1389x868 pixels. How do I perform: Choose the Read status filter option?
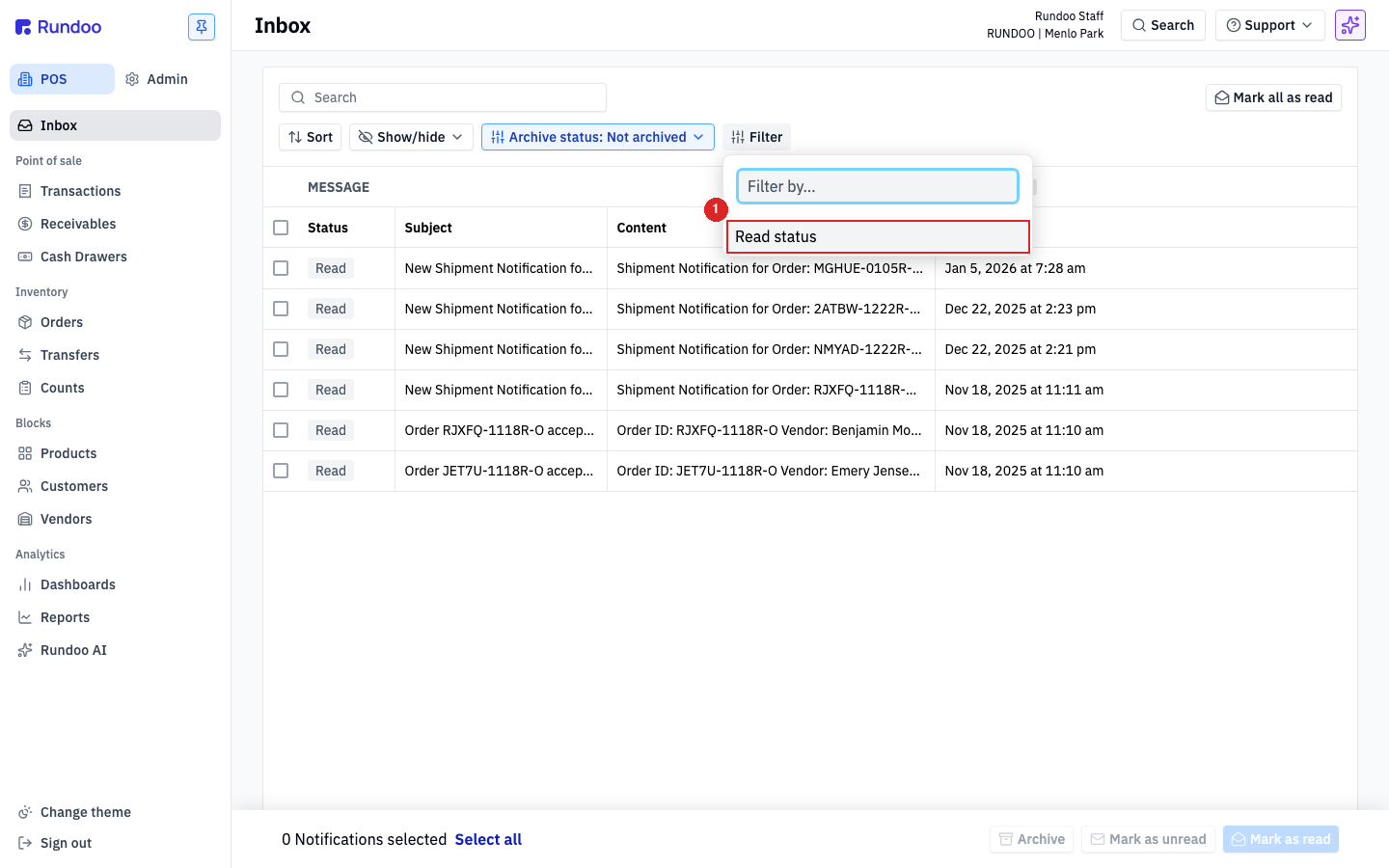(x=878, y=236)
